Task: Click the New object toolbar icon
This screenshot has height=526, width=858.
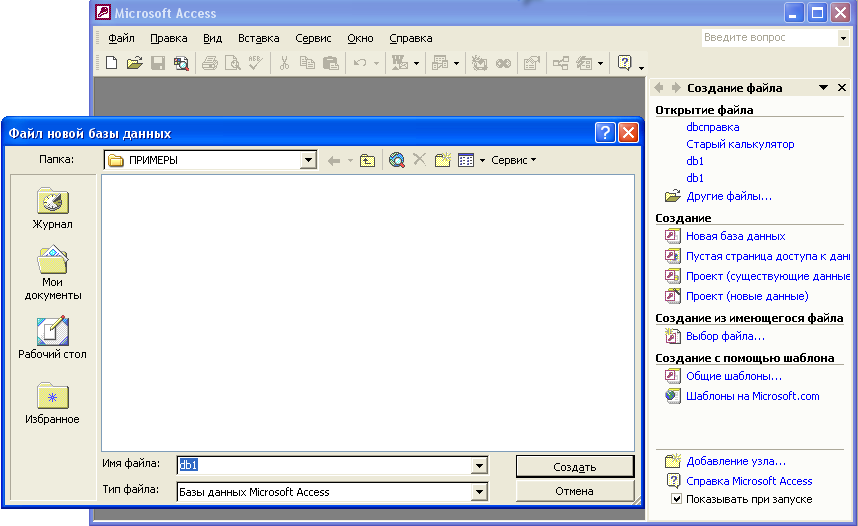Action: tap(584, 63)
